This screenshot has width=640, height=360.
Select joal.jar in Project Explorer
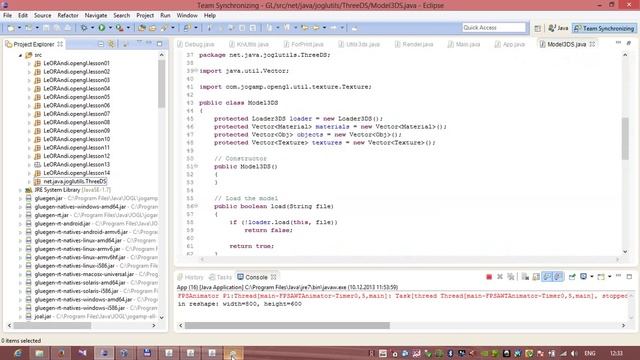43,316
